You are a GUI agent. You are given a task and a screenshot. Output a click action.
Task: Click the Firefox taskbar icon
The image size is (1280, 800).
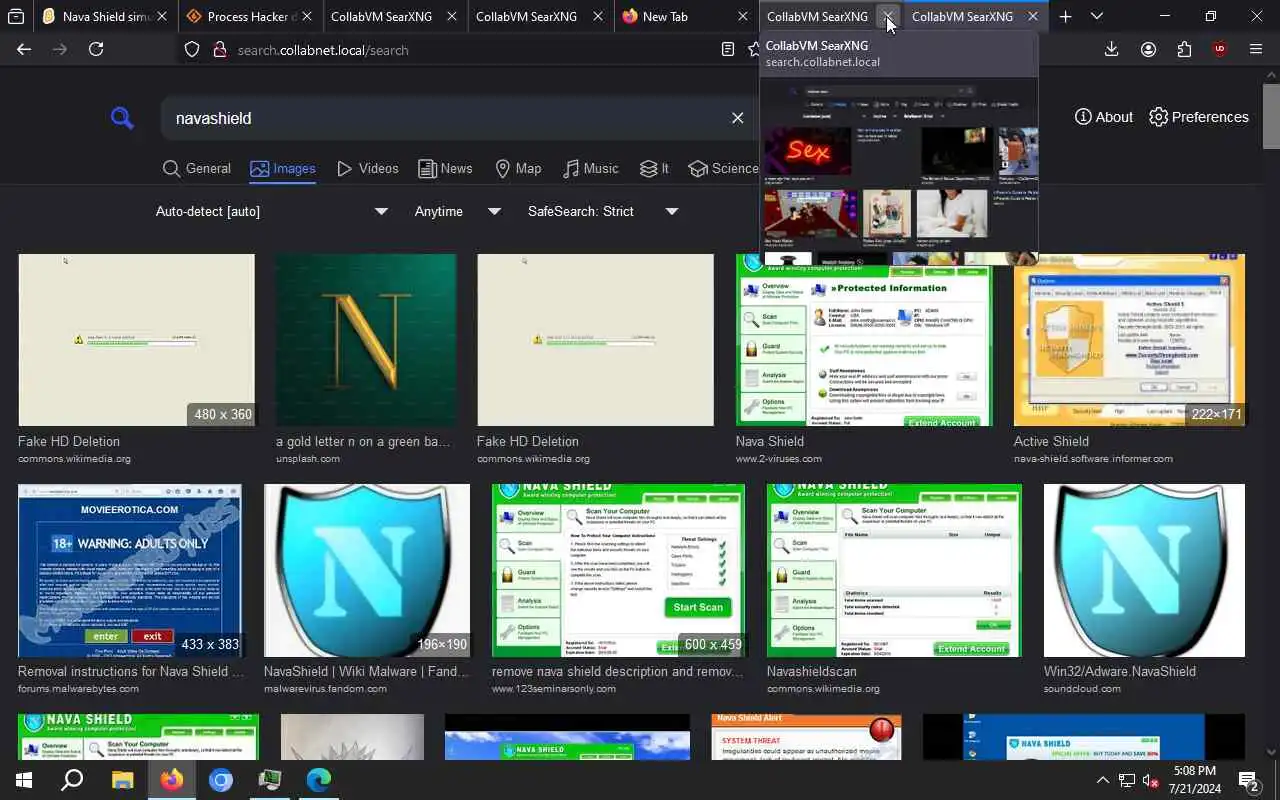[x=172, y=780]
